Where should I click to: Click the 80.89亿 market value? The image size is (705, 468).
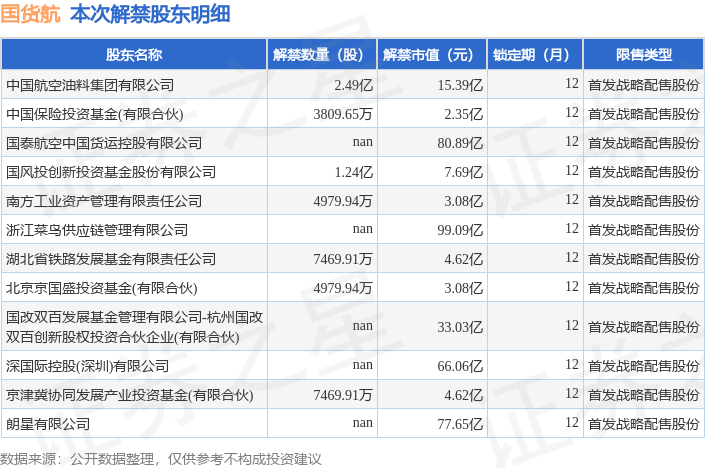tap(460, 143)
